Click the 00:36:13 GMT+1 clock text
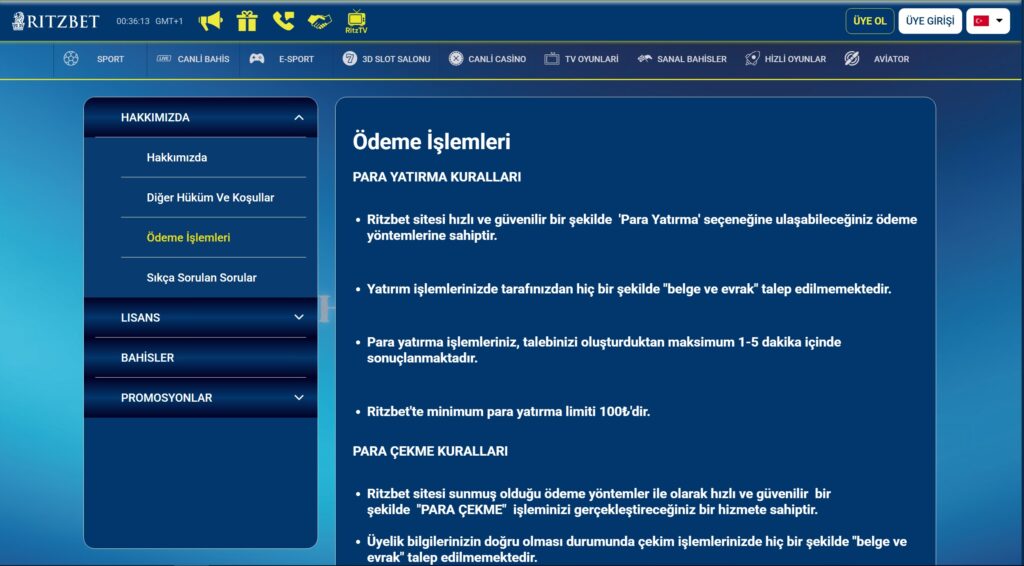This screenshot has width=1024, height=566. (x=150, y=21)
